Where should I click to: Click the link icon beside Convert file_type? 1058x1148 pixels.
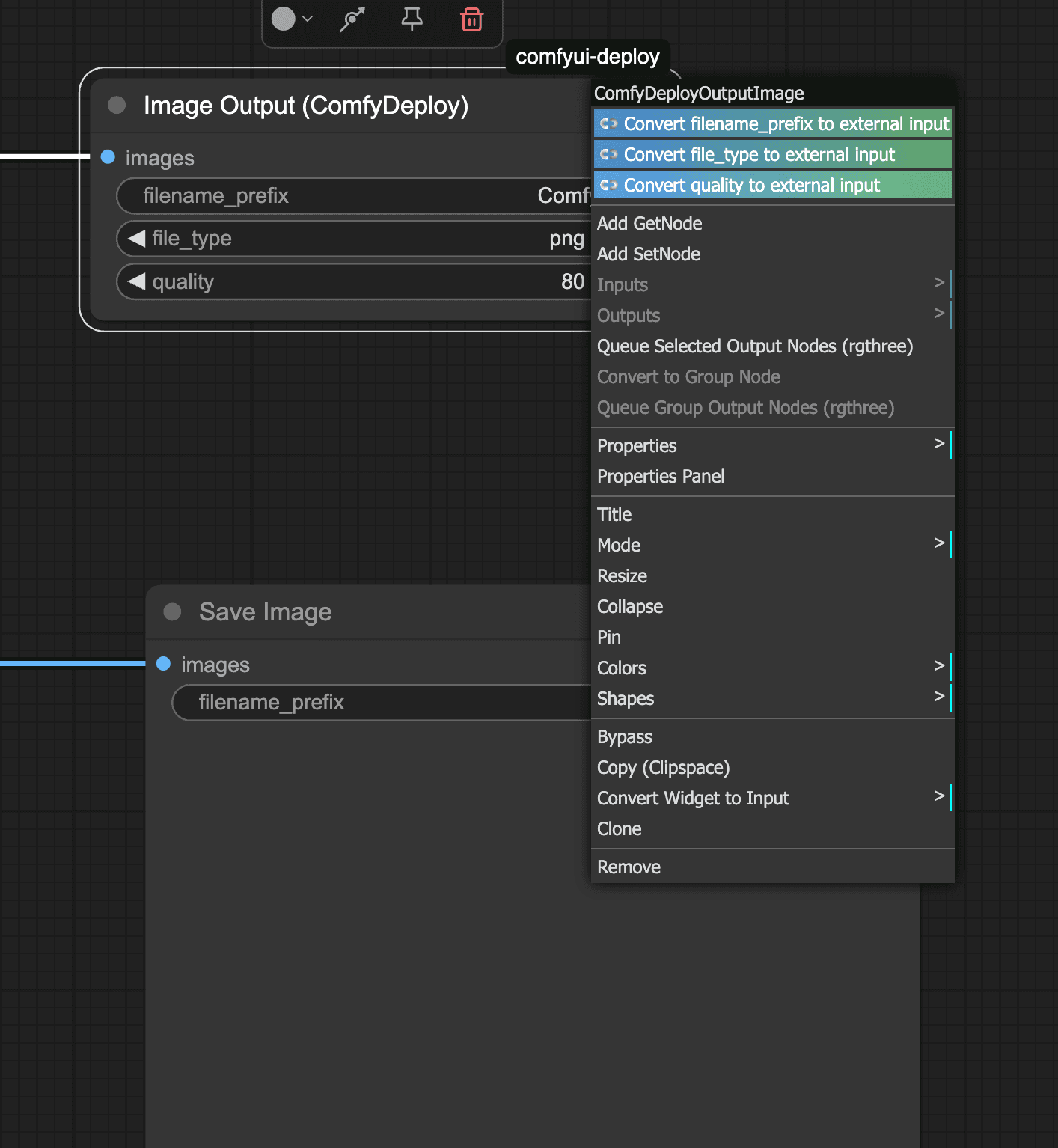coord(608,155)
